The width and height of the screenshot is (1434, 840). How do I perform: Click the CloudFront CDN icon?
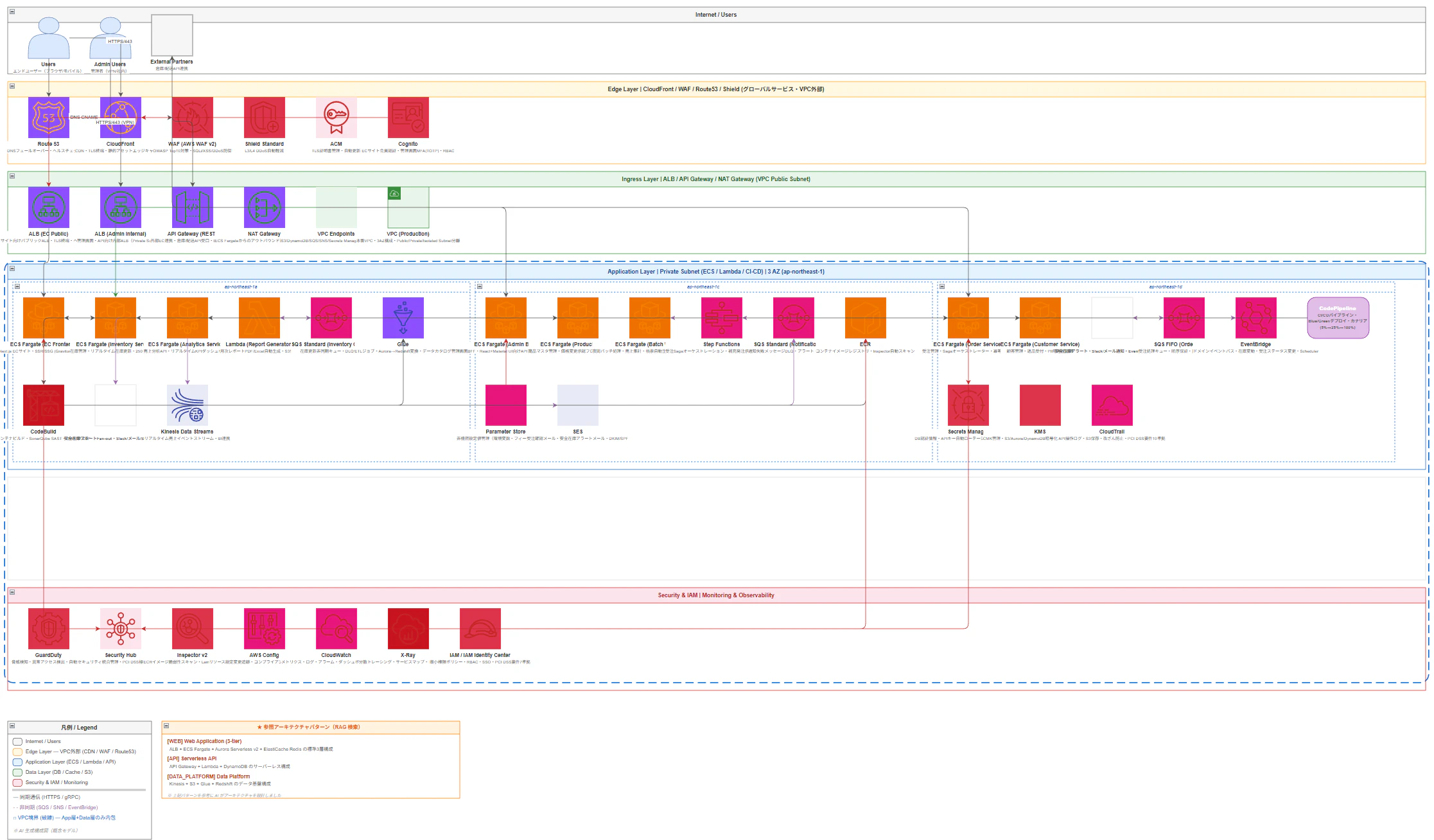pos(121,118)
